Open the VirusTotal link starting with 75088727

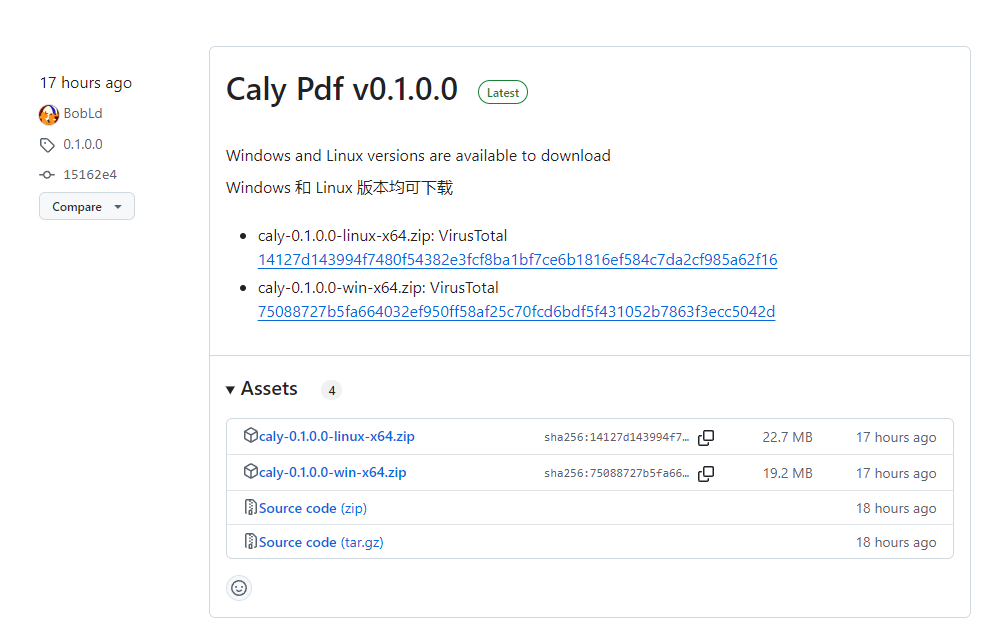pyautogui.click(x=516, y=312)
